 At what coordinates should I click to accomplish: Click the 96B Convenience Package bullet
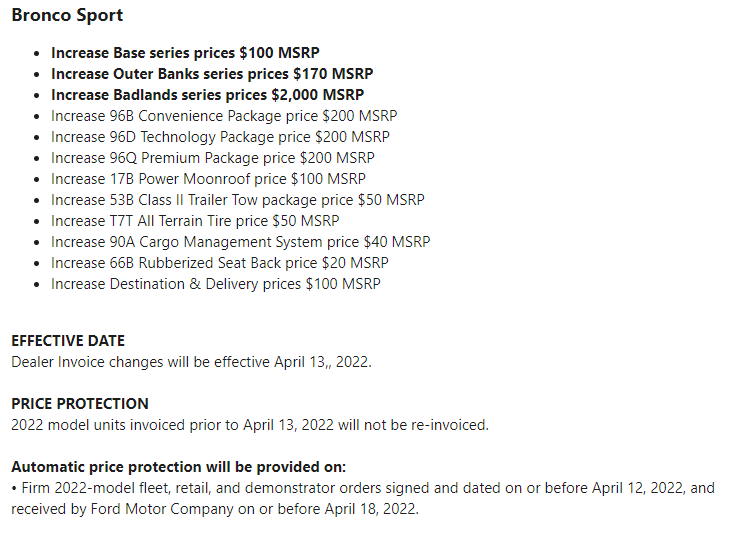(224, 116)
